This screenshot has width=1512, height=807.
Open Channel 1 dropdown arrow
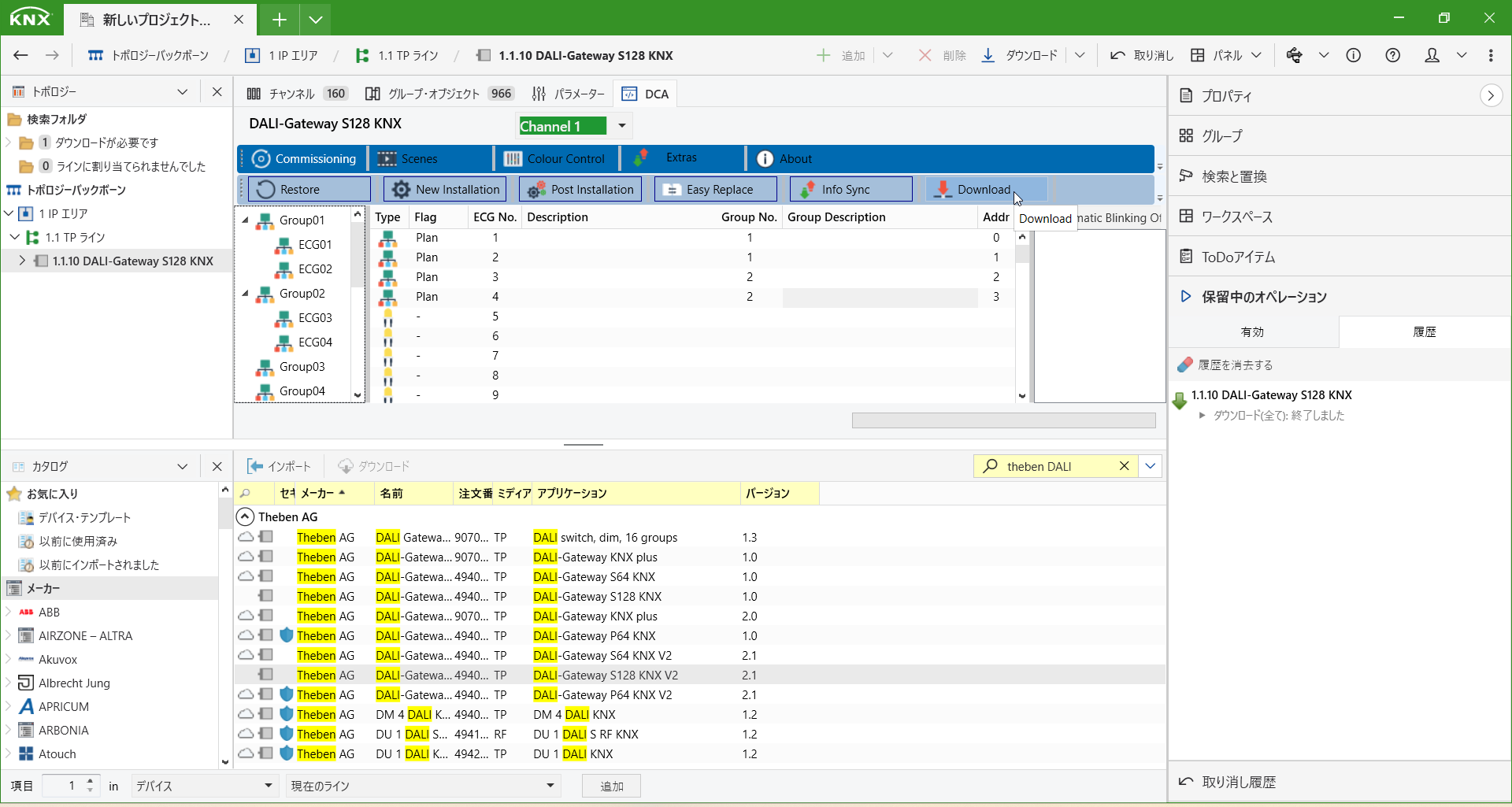coord(622,126)
